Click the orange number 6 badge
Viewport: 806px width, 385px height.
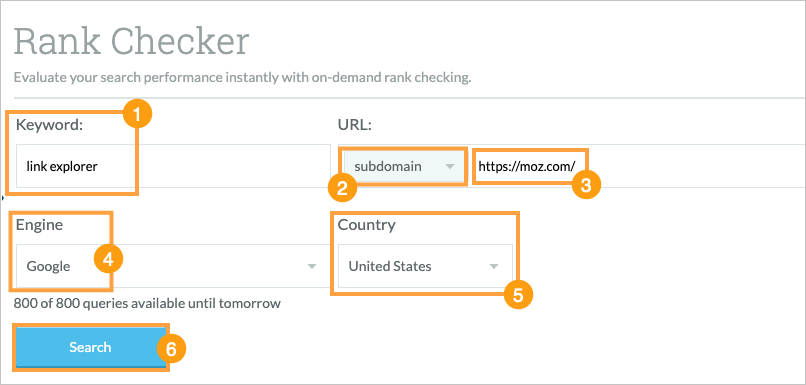171,350
